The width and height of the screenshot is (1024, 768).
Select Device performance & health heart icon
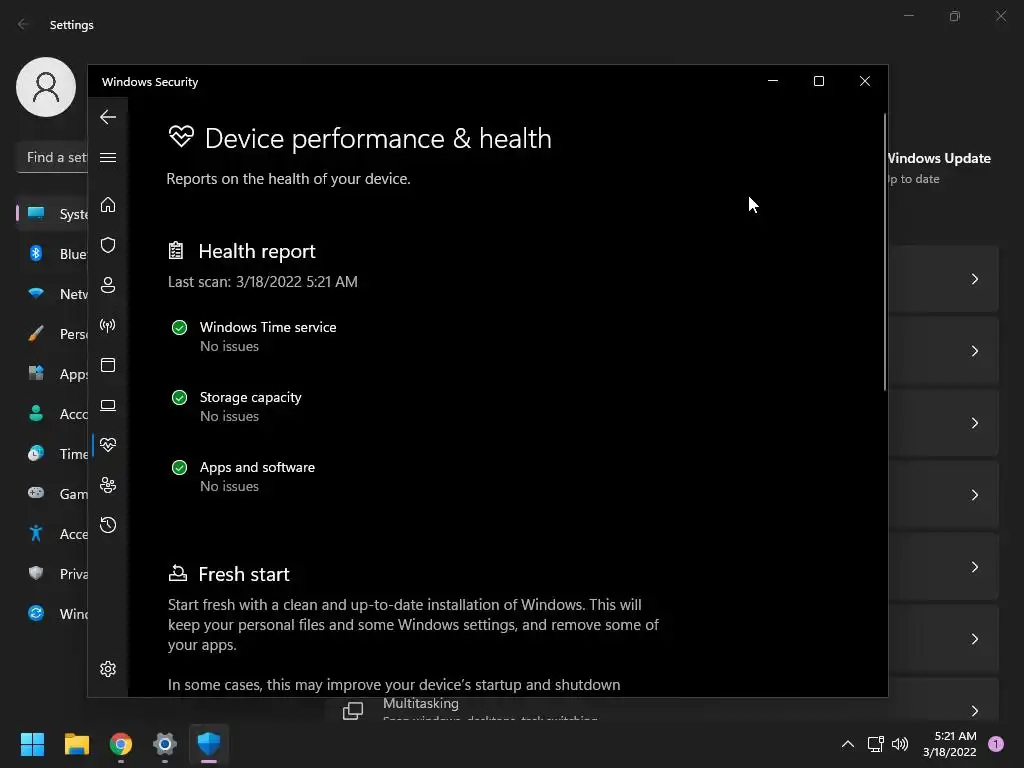click(108, 445)
